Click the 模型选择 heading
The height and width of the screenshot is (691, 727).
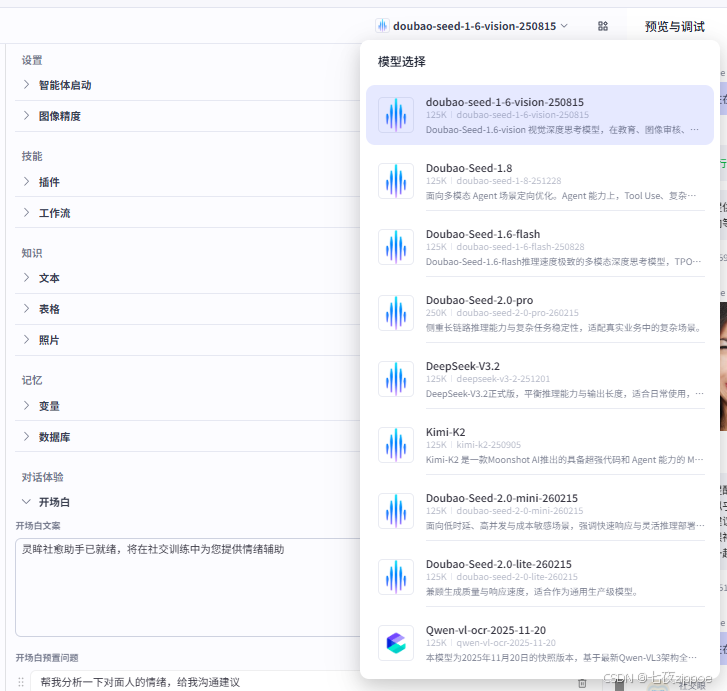(402, 62)
